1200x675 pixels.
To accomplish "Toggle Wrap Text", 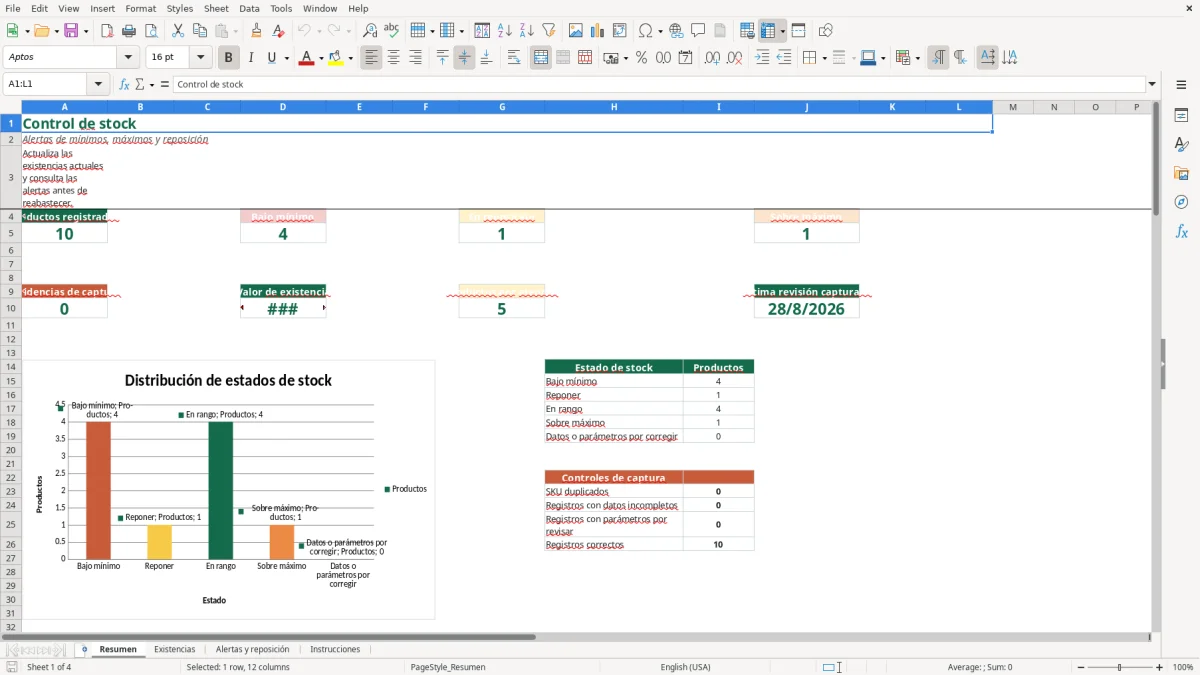I will pyautogui.click(x=514, y=58).
